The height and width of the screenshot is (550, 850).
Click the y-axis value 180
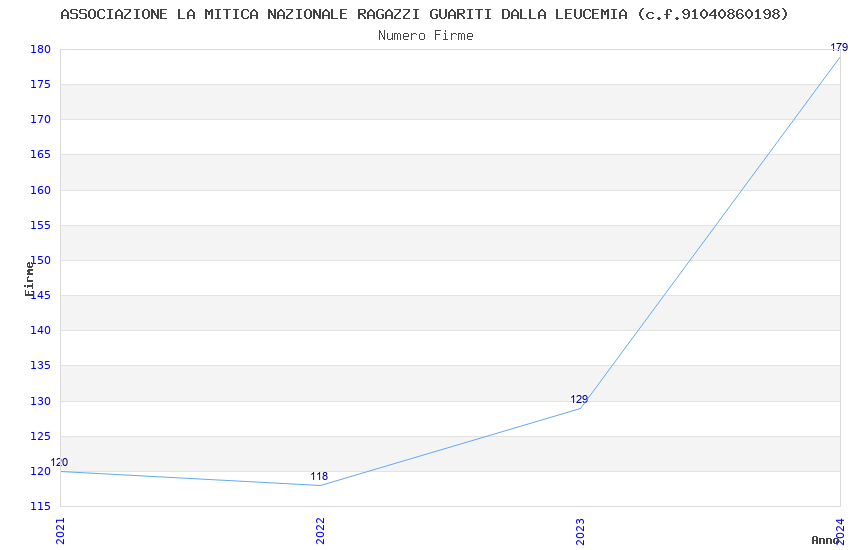click(x=40, y=49)
